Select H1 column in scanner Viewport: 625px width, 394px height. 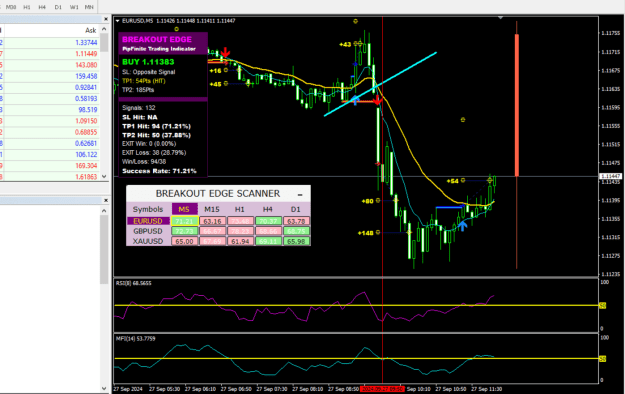tap(240, 209)
